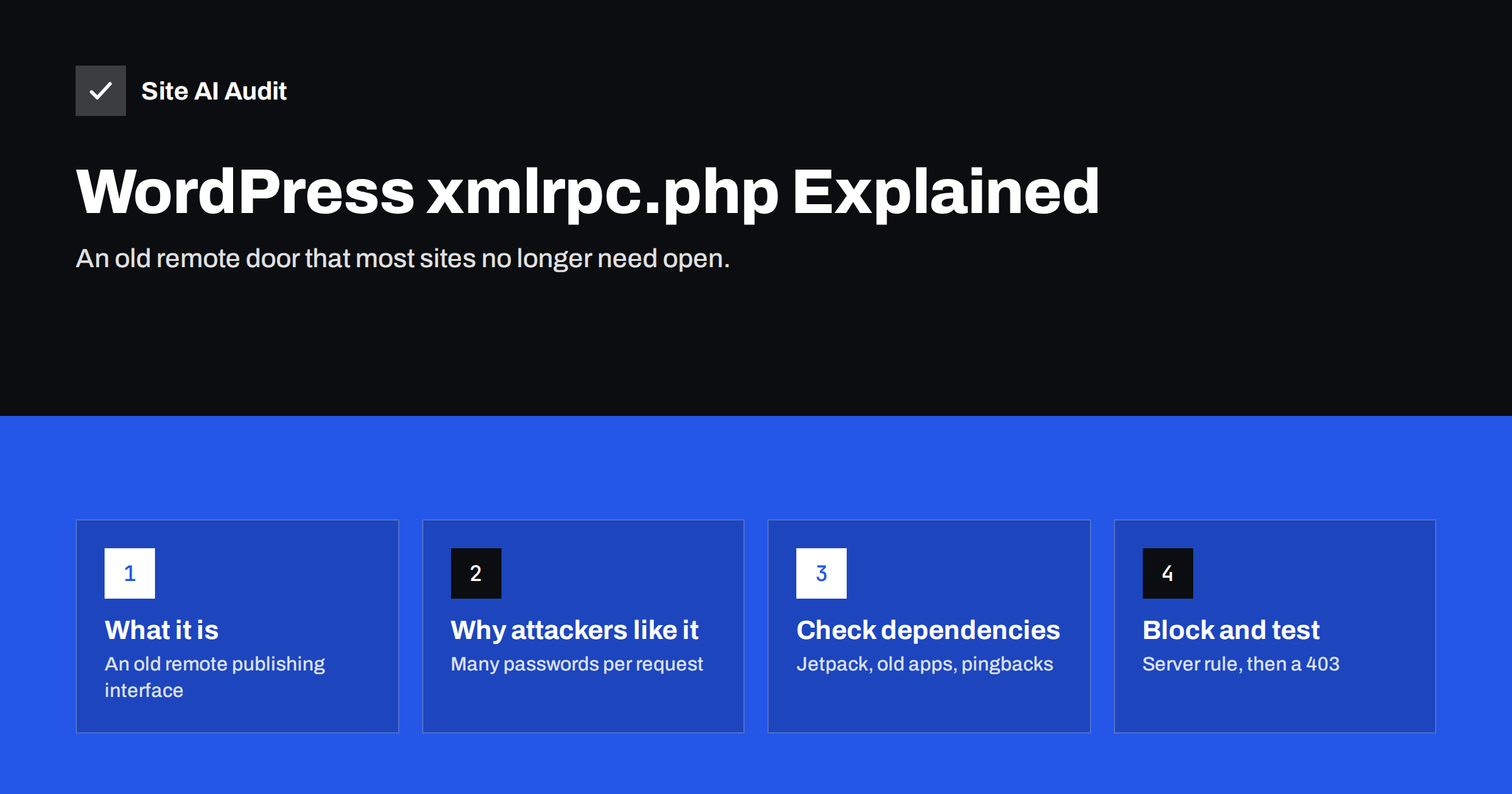This screenshot has height=794, width=1512.
Task: Click the number 3 badge
Action: (x=822, y=573)
